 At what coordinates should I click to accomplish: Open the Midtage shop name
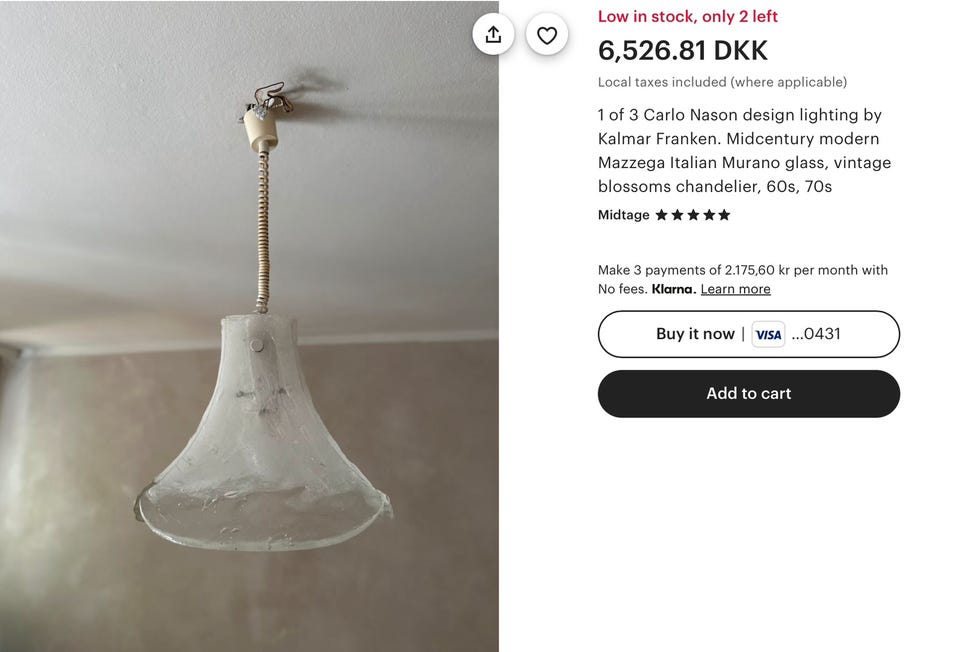623,215
